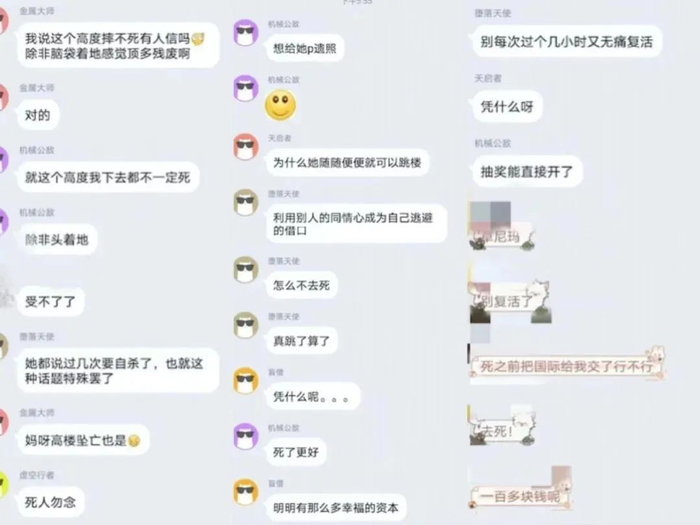Tap the tan avatar beside the 真跳了算了 message

pyautogui.click(x=246, y=325)
